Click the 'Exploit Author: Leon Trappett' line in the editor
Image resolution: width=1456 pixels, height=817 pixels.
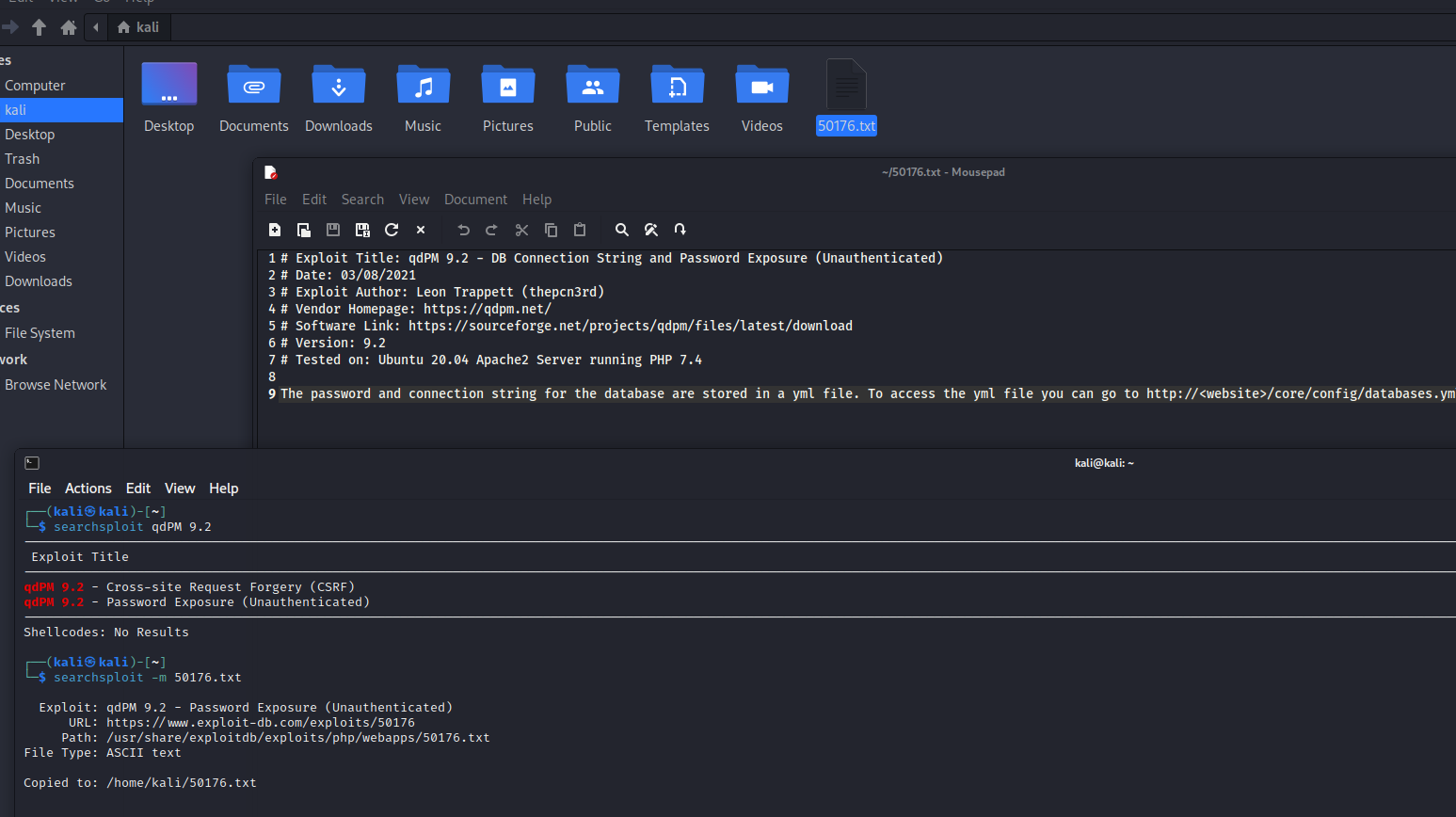[442, 292]
